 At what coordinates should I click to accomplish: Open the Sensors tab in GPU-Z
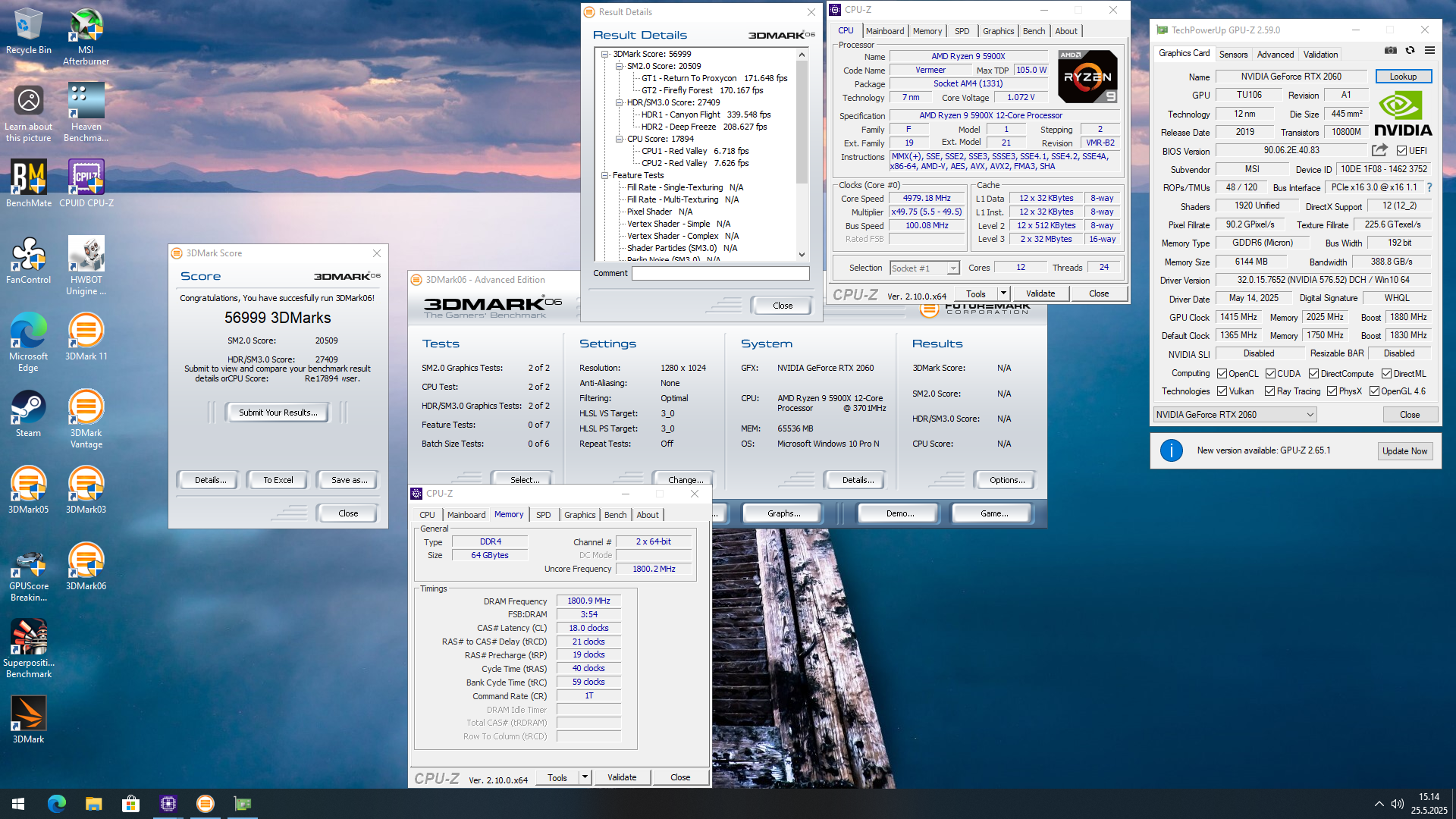(1233, 55)
